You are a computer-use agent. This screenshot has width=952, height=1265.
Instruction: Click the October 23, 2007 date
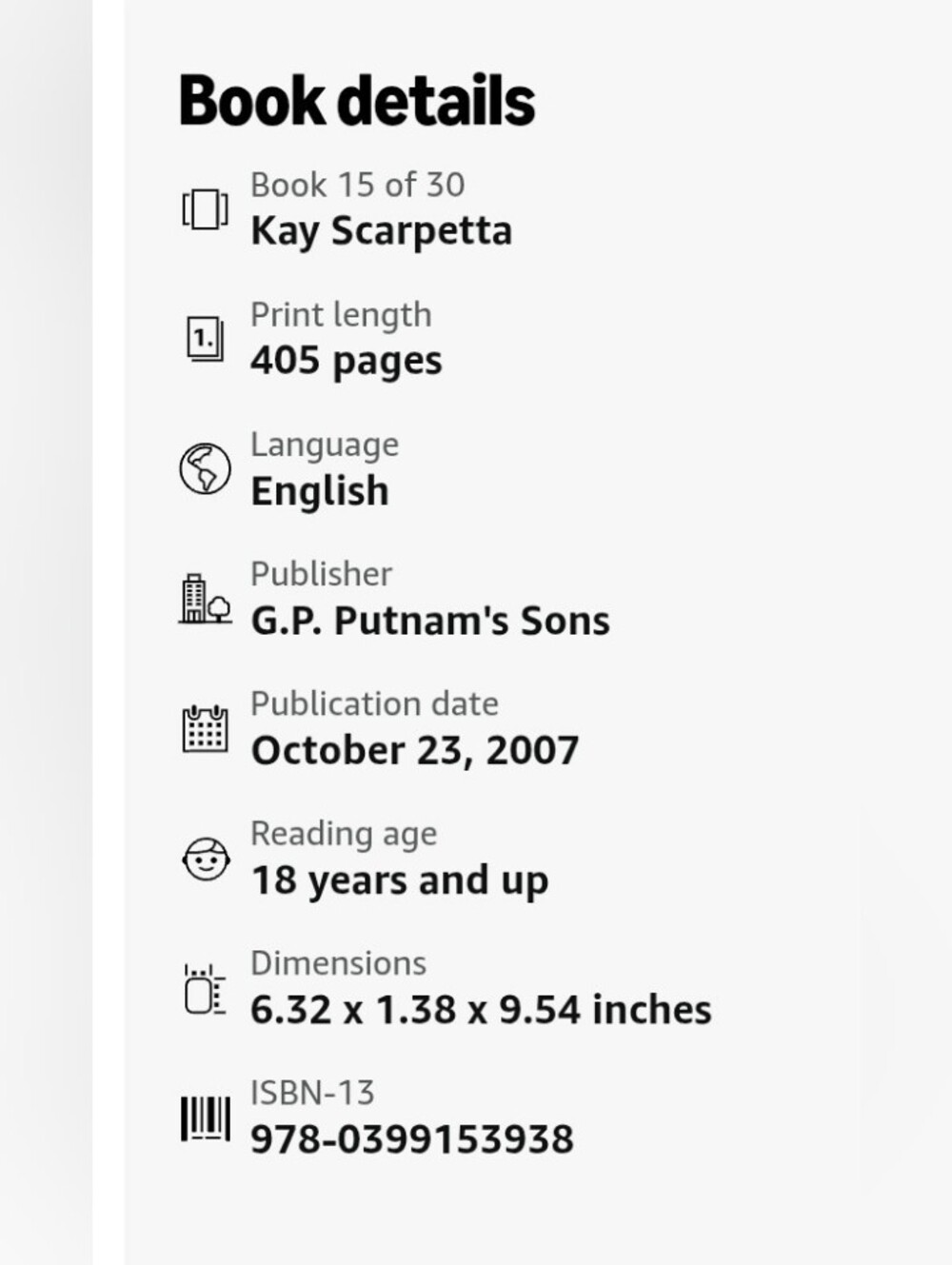[x=414, y=750]
